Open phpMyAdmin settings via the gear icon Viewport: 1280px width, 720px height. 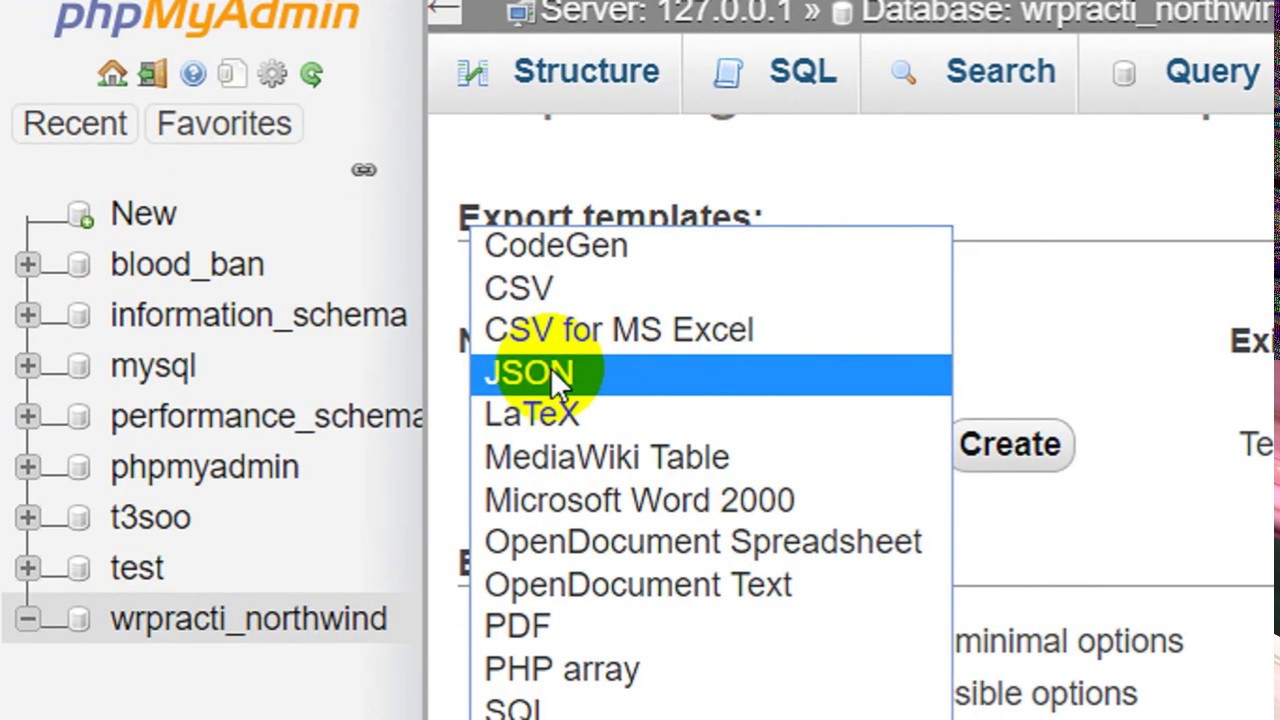270,73
